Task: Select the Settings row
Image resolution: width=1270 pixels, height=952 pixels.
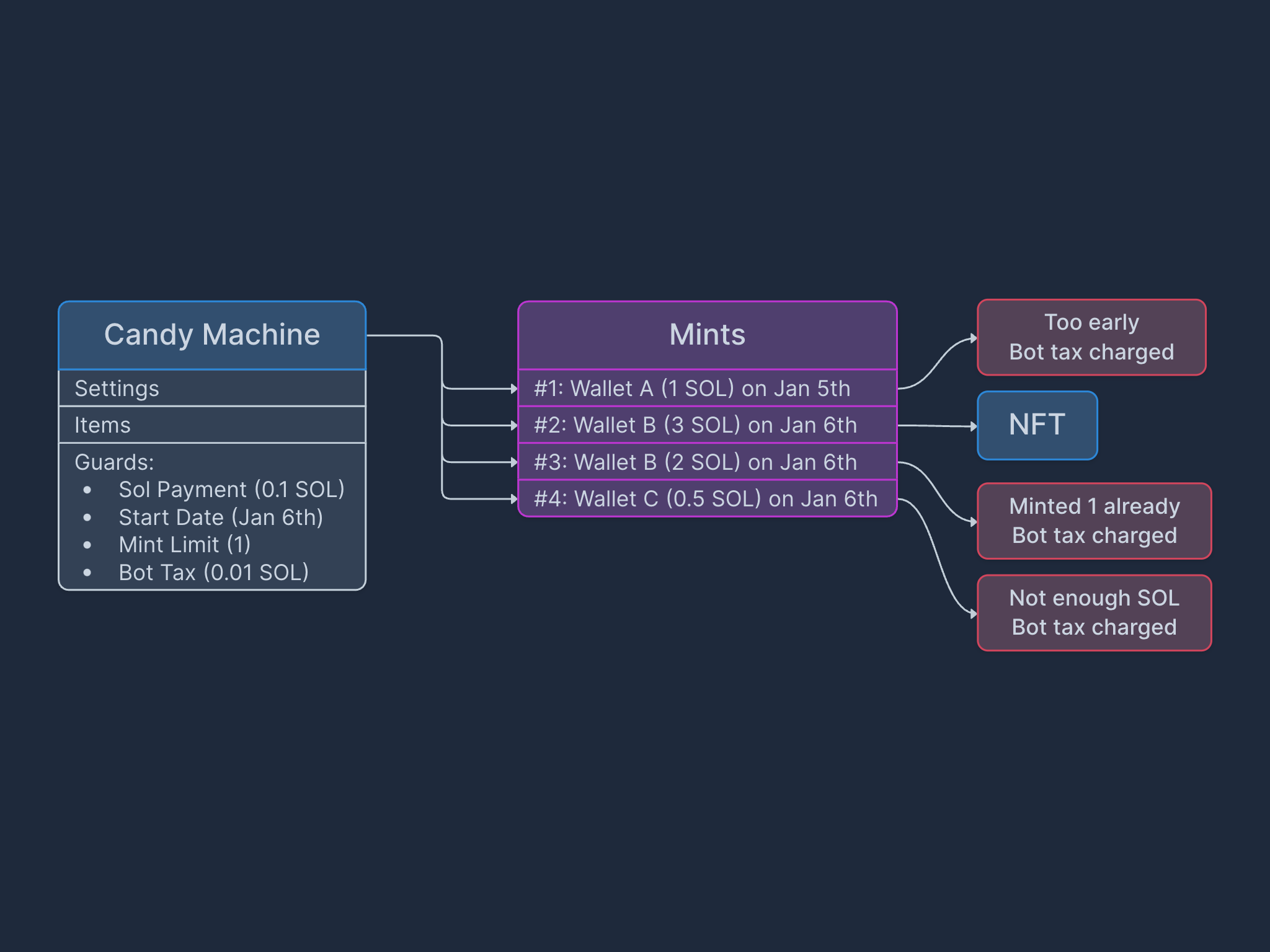Action: 212,389
